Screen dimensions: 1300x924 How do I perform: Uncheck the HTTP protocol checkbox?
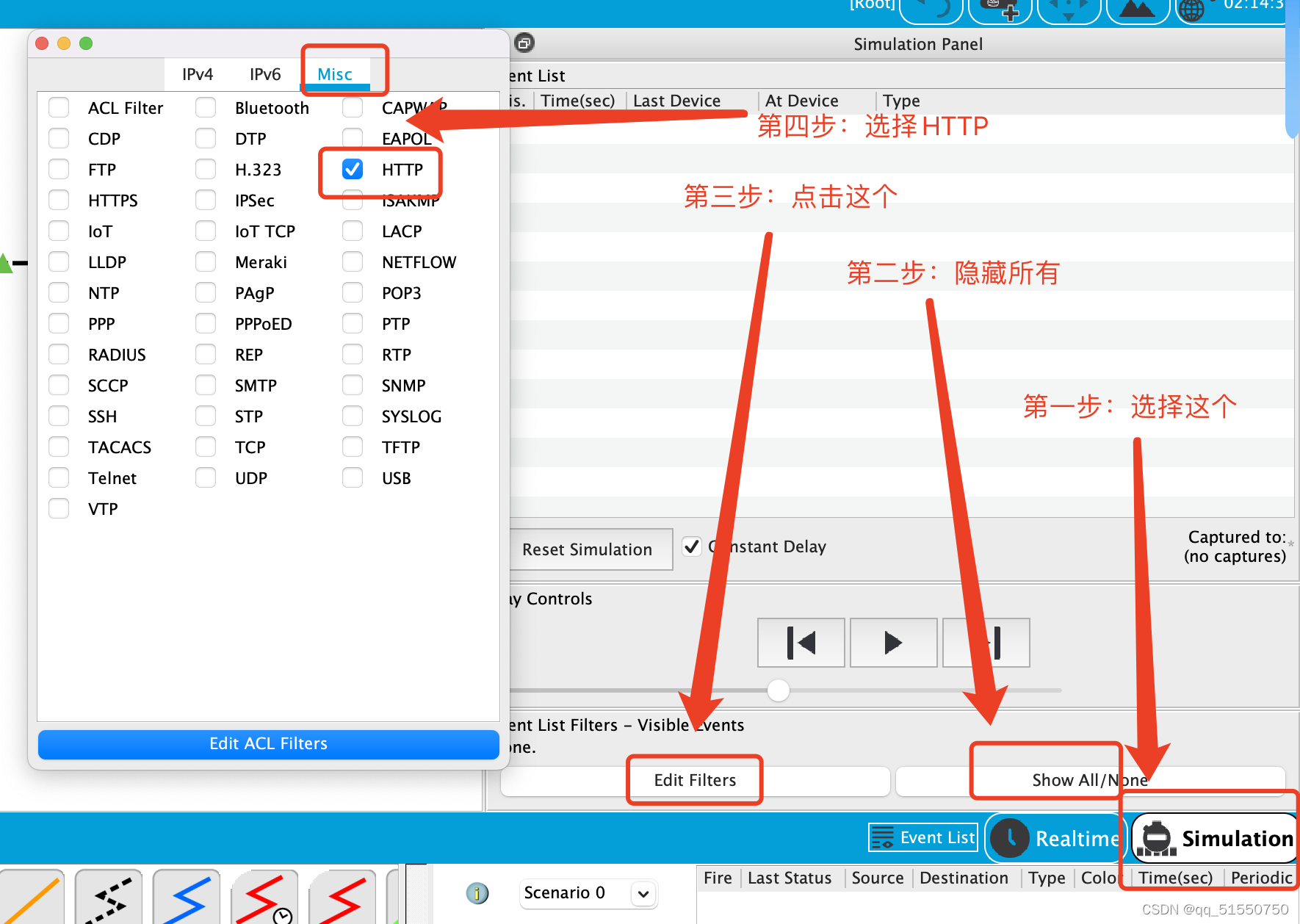pos(353,169)
